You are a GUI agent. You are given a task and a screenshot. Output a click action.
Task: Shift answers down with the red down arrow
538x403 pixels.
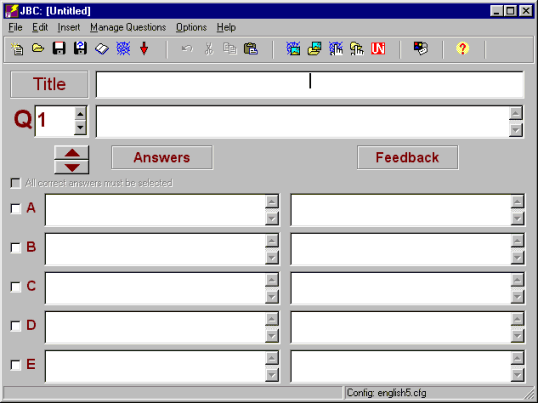[x=72, y=167]
